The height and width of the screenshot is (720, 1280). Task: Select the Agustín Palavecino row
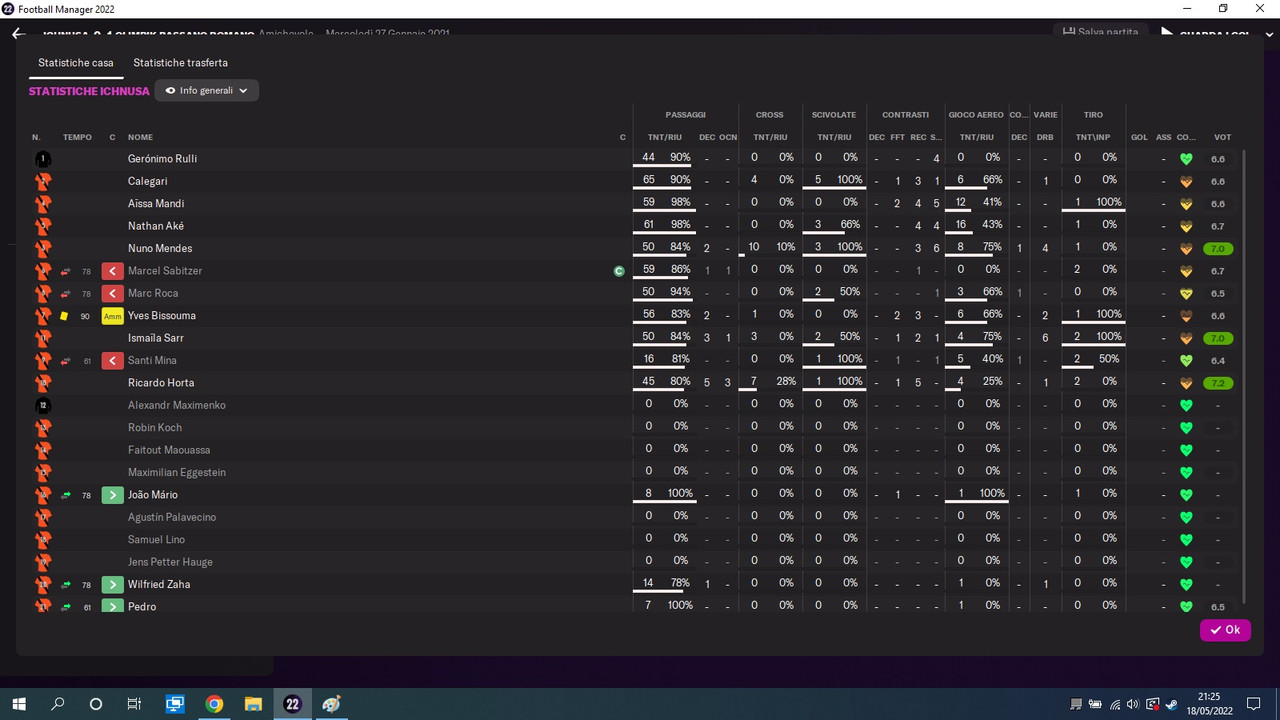(636, 517)
